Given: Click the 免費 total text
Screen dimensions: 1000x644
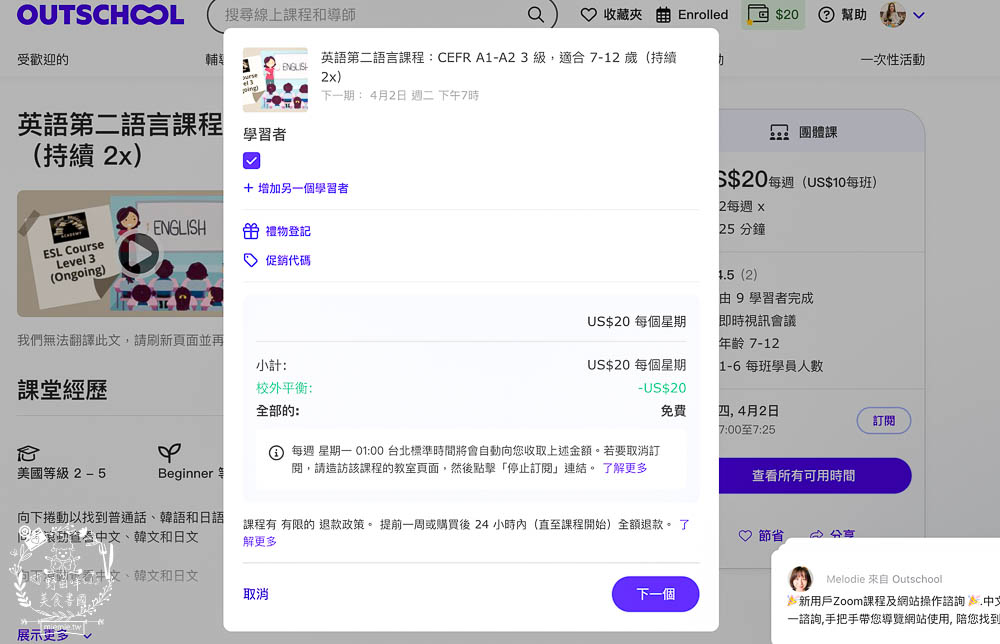Looking at the screenshot, I should tap(673, 411).
